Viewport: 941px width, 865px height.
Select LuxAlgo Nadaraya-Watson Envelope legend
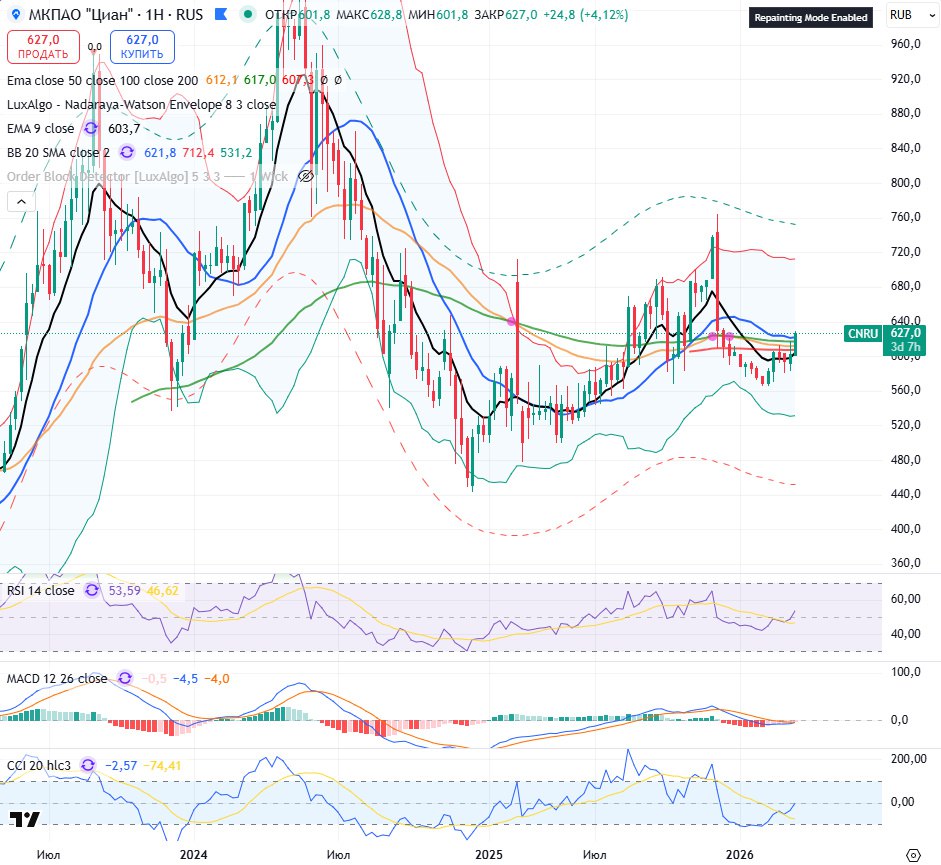141,104
